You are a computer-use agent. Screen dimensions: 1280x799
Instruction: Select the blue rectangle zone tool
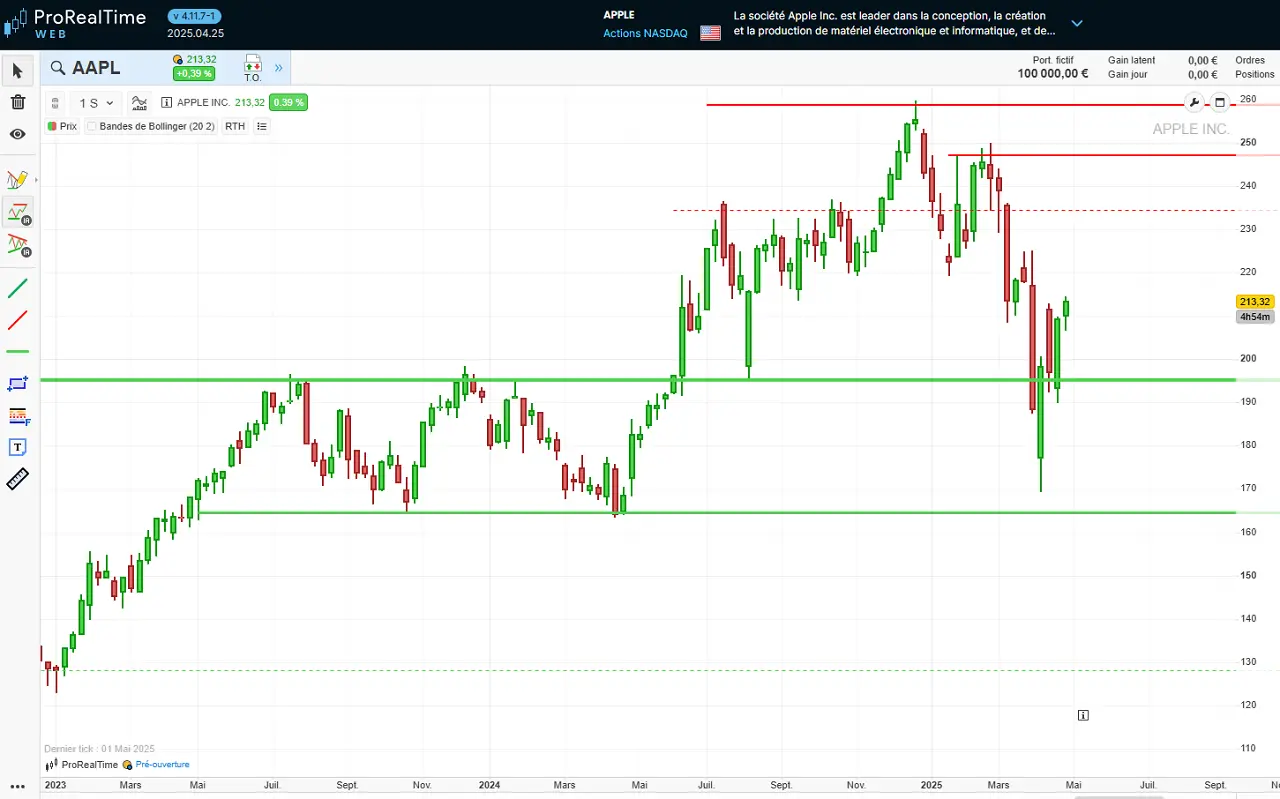[17, 383]
